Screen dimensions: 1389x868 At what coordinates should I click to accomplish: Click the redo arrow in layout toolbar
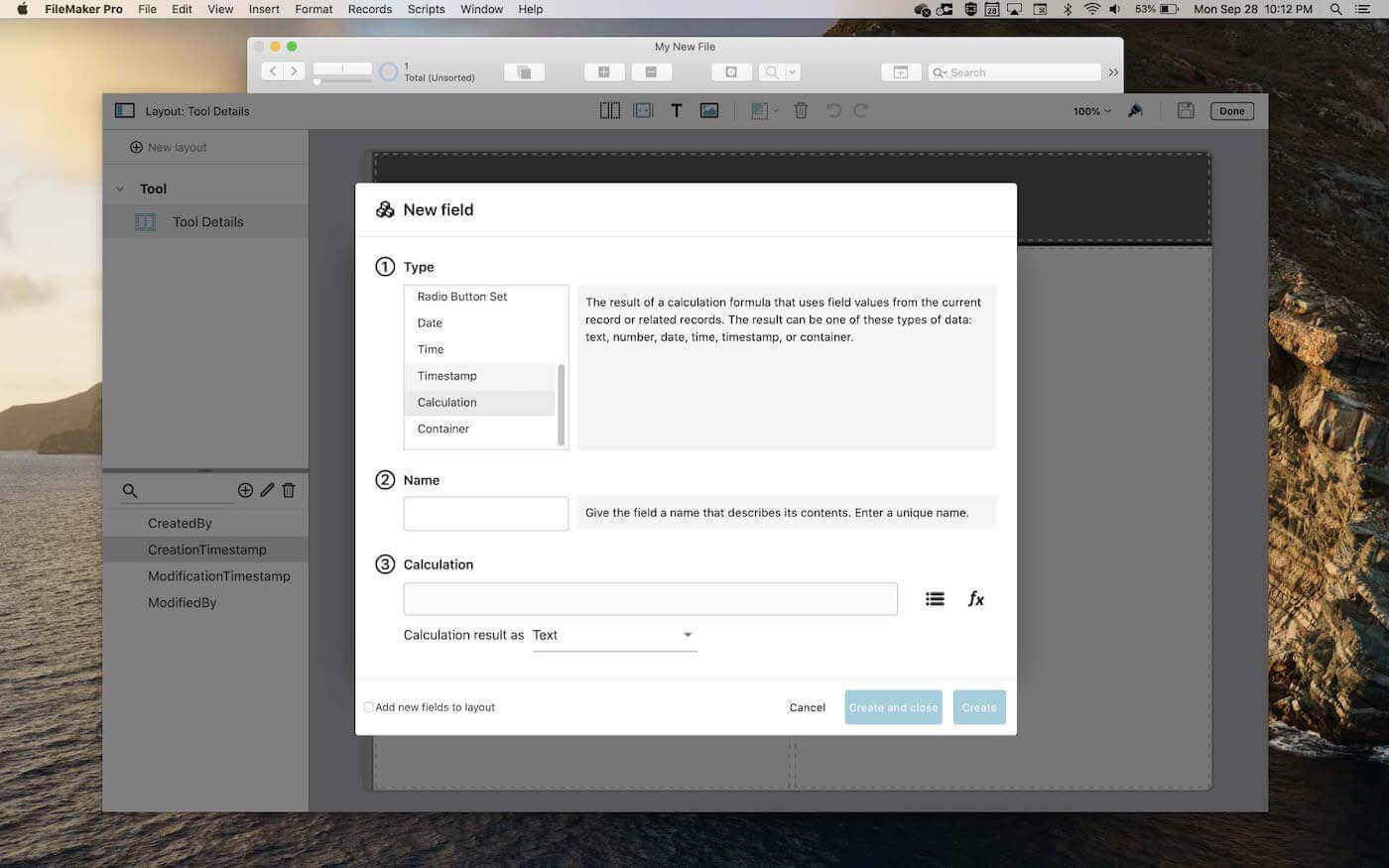click(x=861, y=111)
